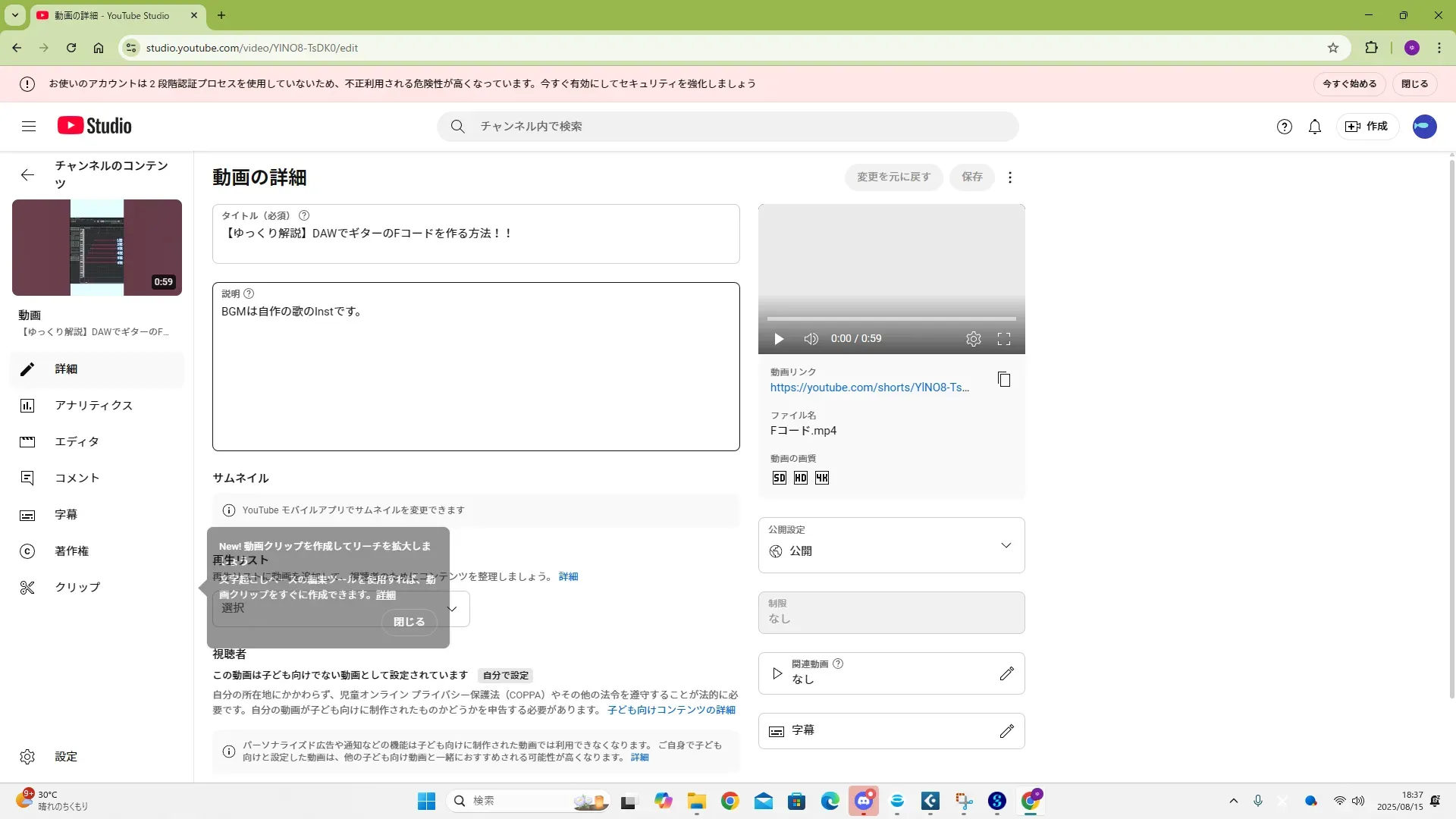Screen dimensions: 1456x819
Task: Enter fullscreen in the video preview
Action: 1004,339
